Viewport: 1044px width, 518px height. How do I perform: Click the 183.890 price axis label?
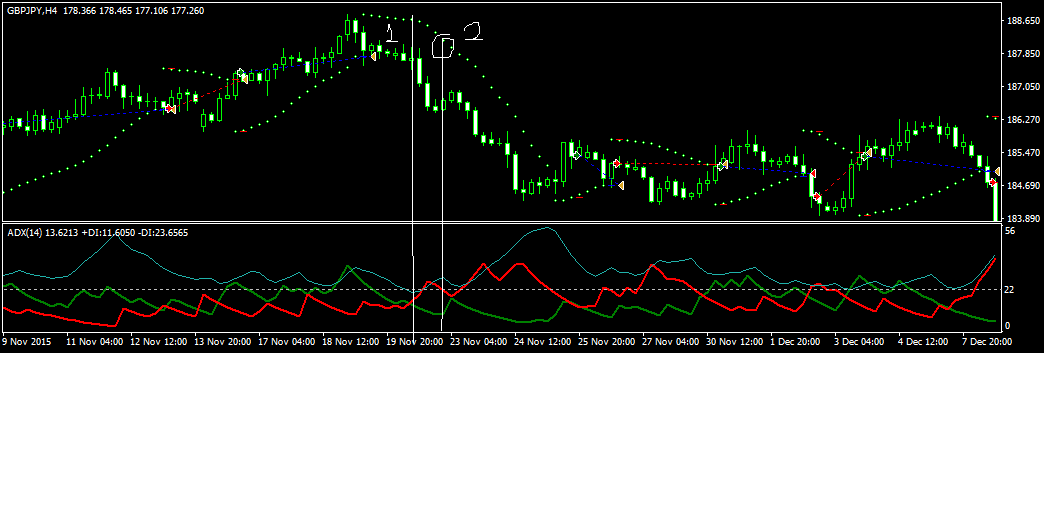pos(1023,218)
